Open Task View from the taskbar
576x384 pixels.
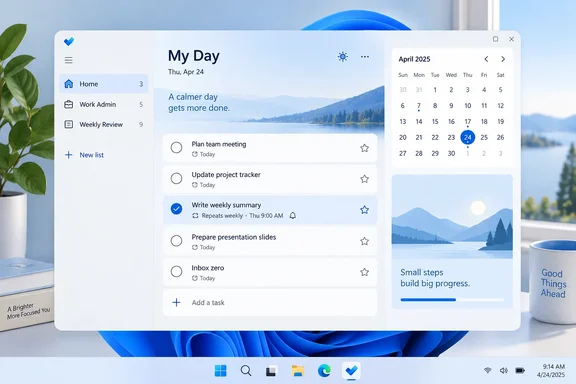tap(271, 372)
